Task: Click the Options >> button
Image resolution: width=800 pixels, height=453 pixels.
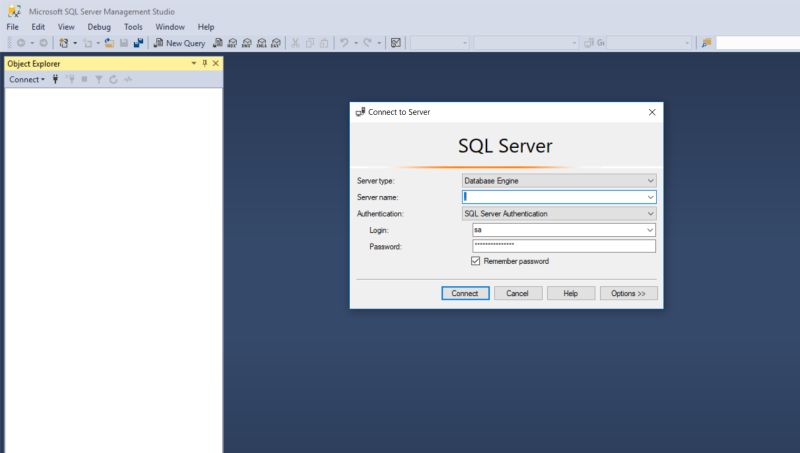Action: (x=629, y=293)
